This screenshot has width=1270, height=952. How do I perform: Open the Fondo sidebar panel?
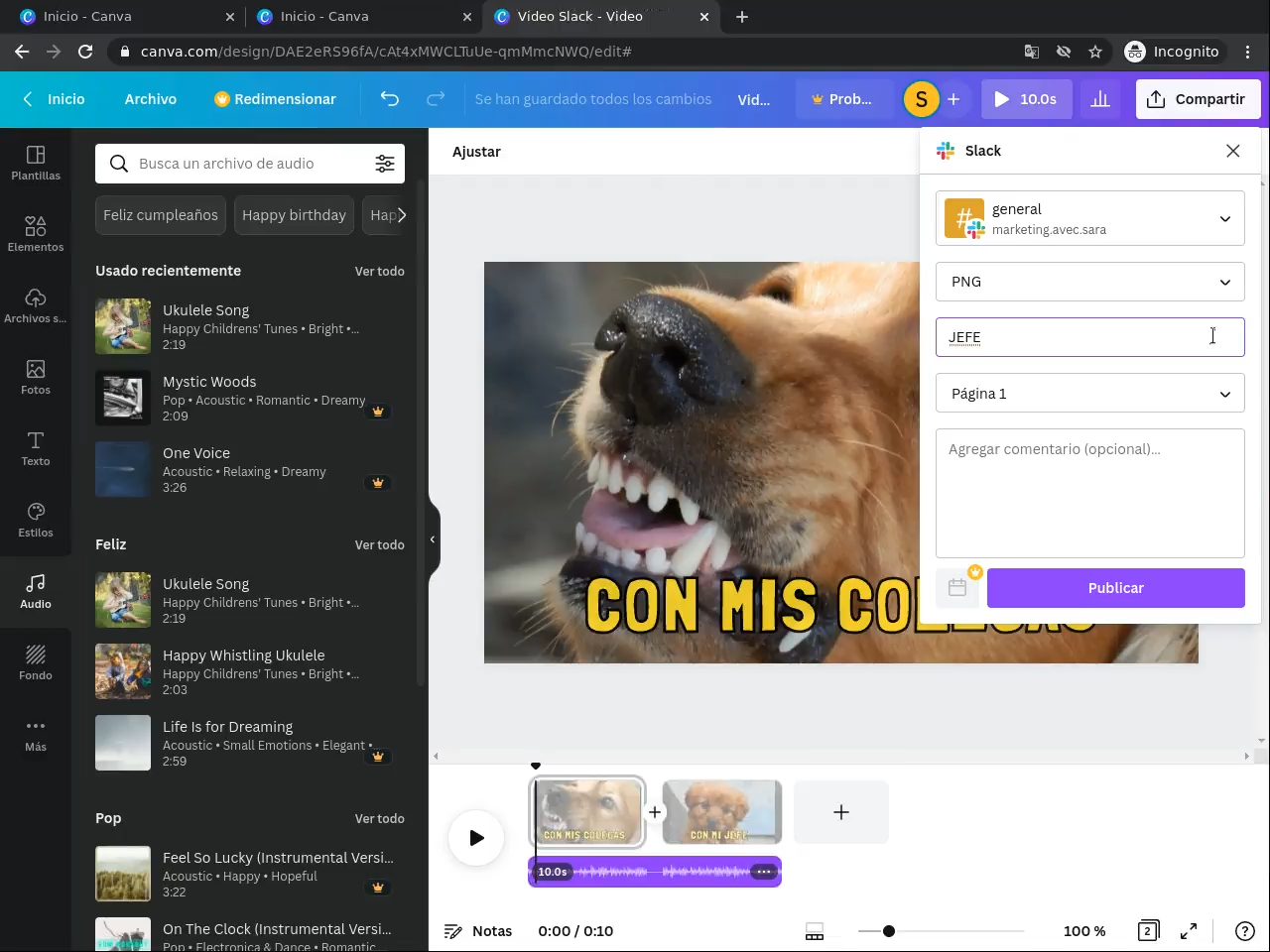[x=36, y=662]
